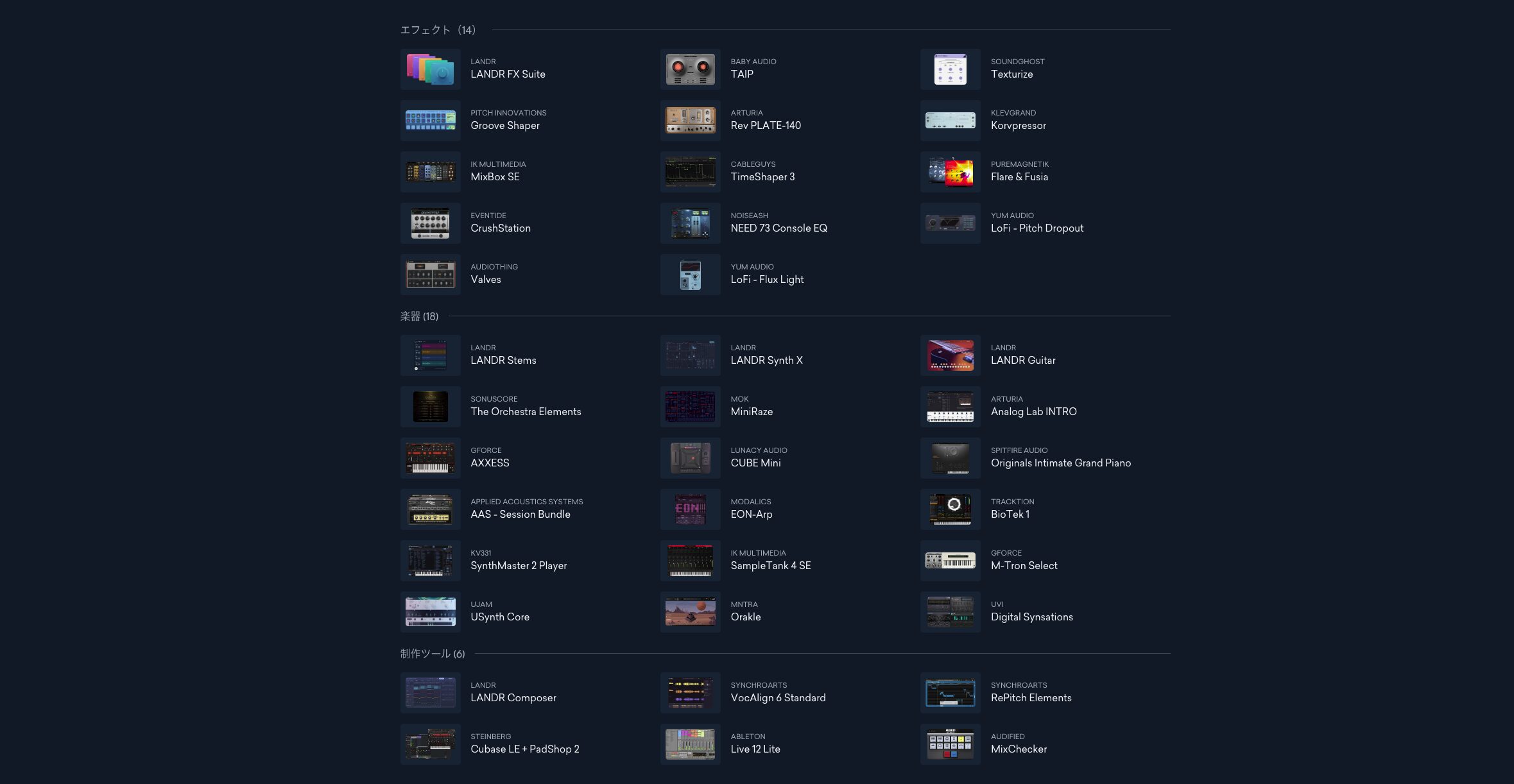Open the Korvpressor thumbnail image

pyautogui.click(x=950, y=121)
